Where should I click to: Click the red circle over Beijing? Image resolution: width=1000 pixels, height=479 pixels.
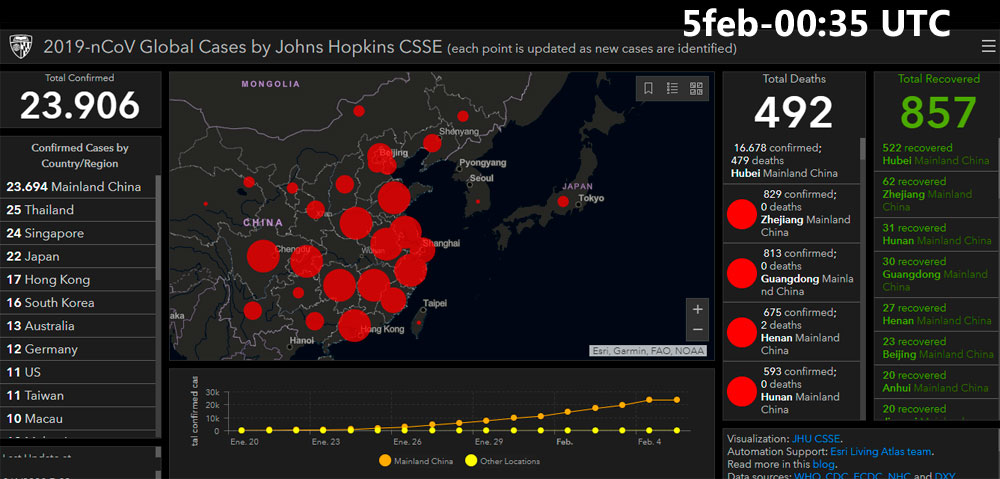pyautogui.click(x=382, y=158)
